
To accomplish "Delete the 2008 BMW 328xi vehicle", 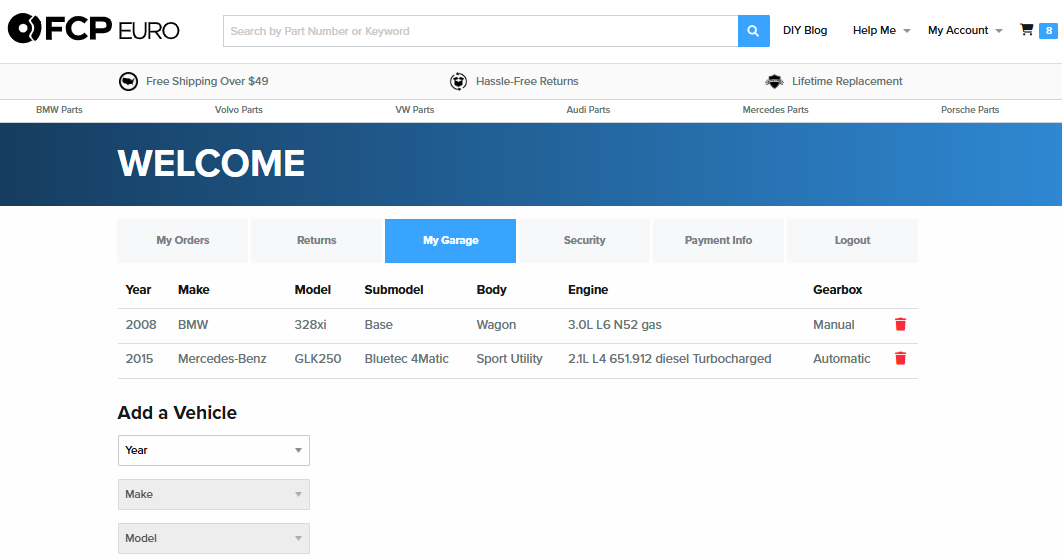I will (900, 325).
